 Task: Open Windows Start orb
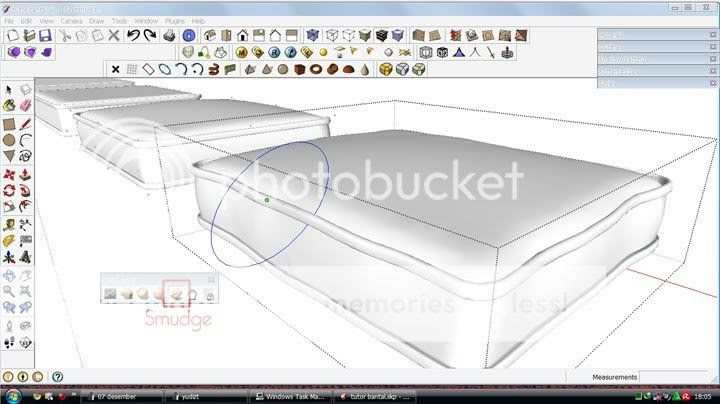tap(12, 396)
